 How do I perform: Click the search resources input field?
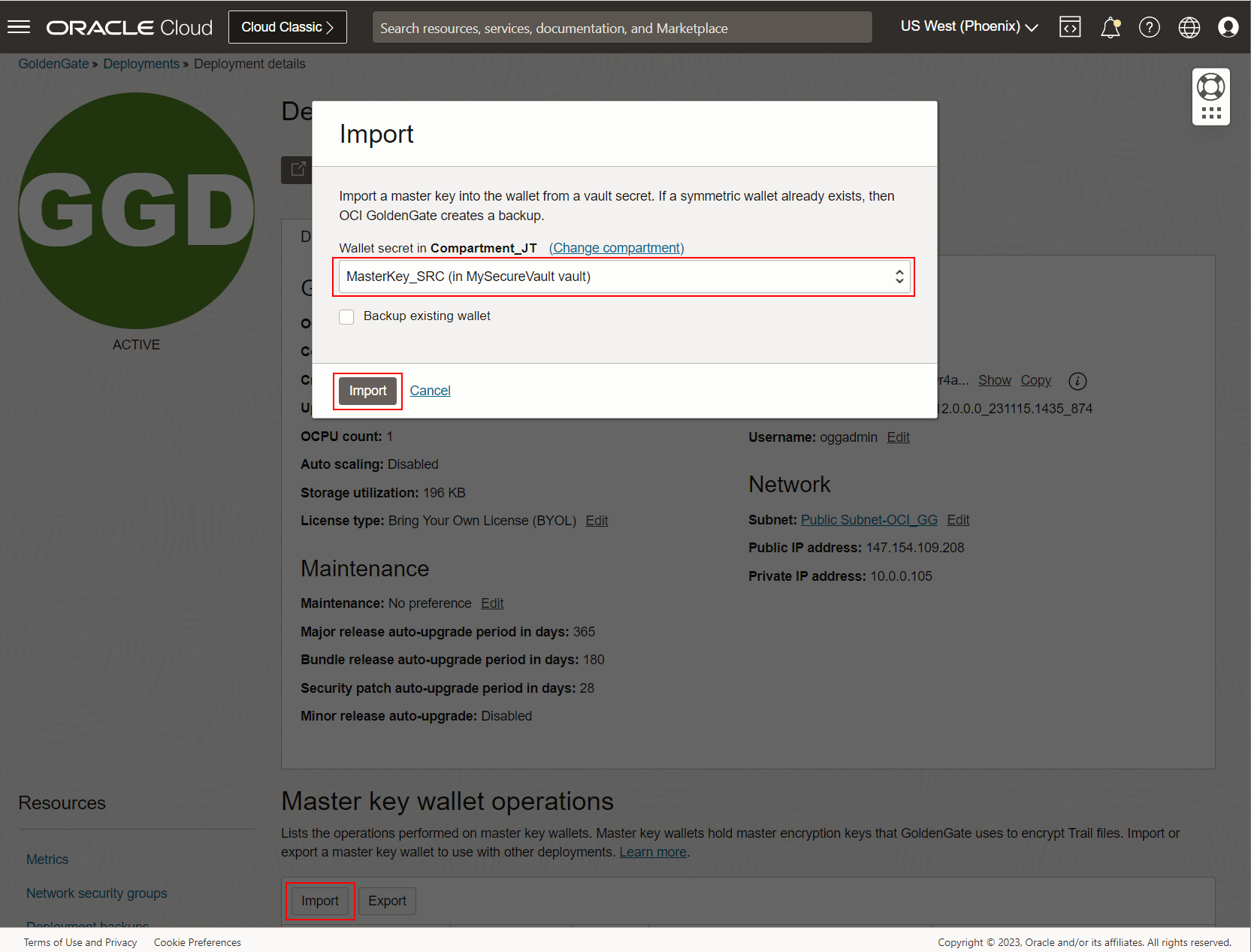621,27
